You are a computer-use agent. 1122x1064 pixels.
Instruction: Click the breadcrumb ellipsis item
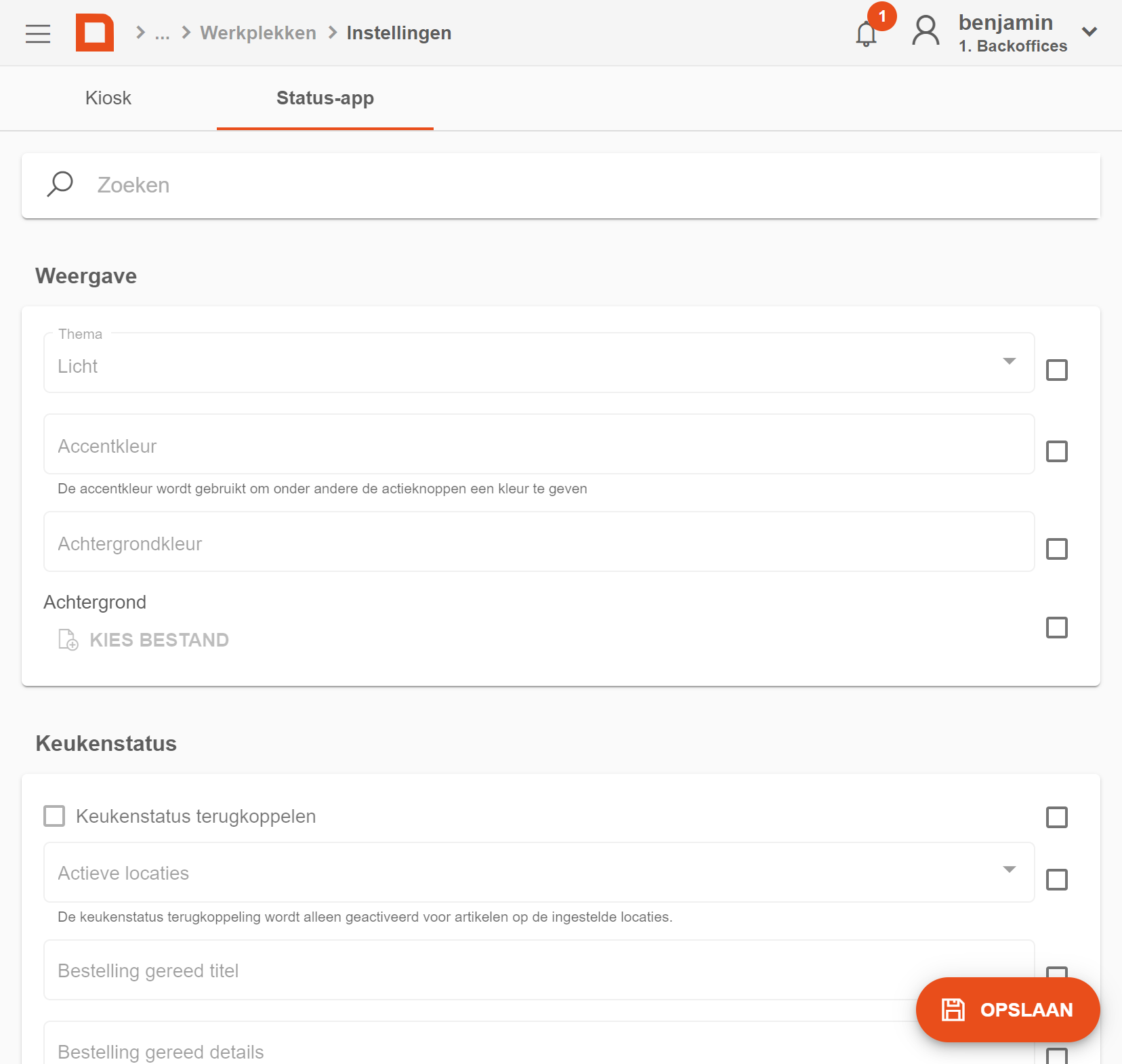pyautogui.click(x=162, y=33)
